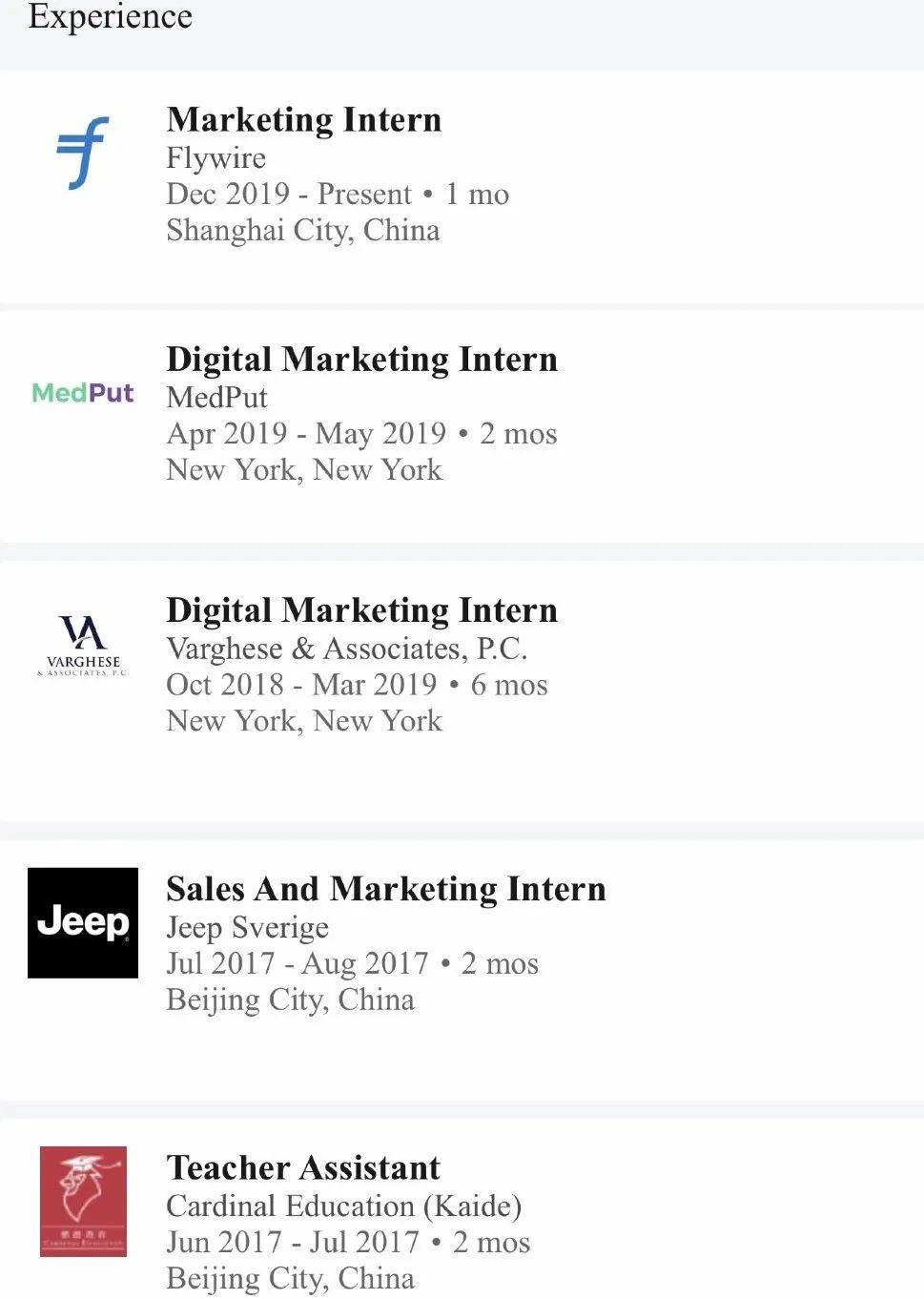Open the Varghese Digital Marketing Intern title

coord(361,610)
